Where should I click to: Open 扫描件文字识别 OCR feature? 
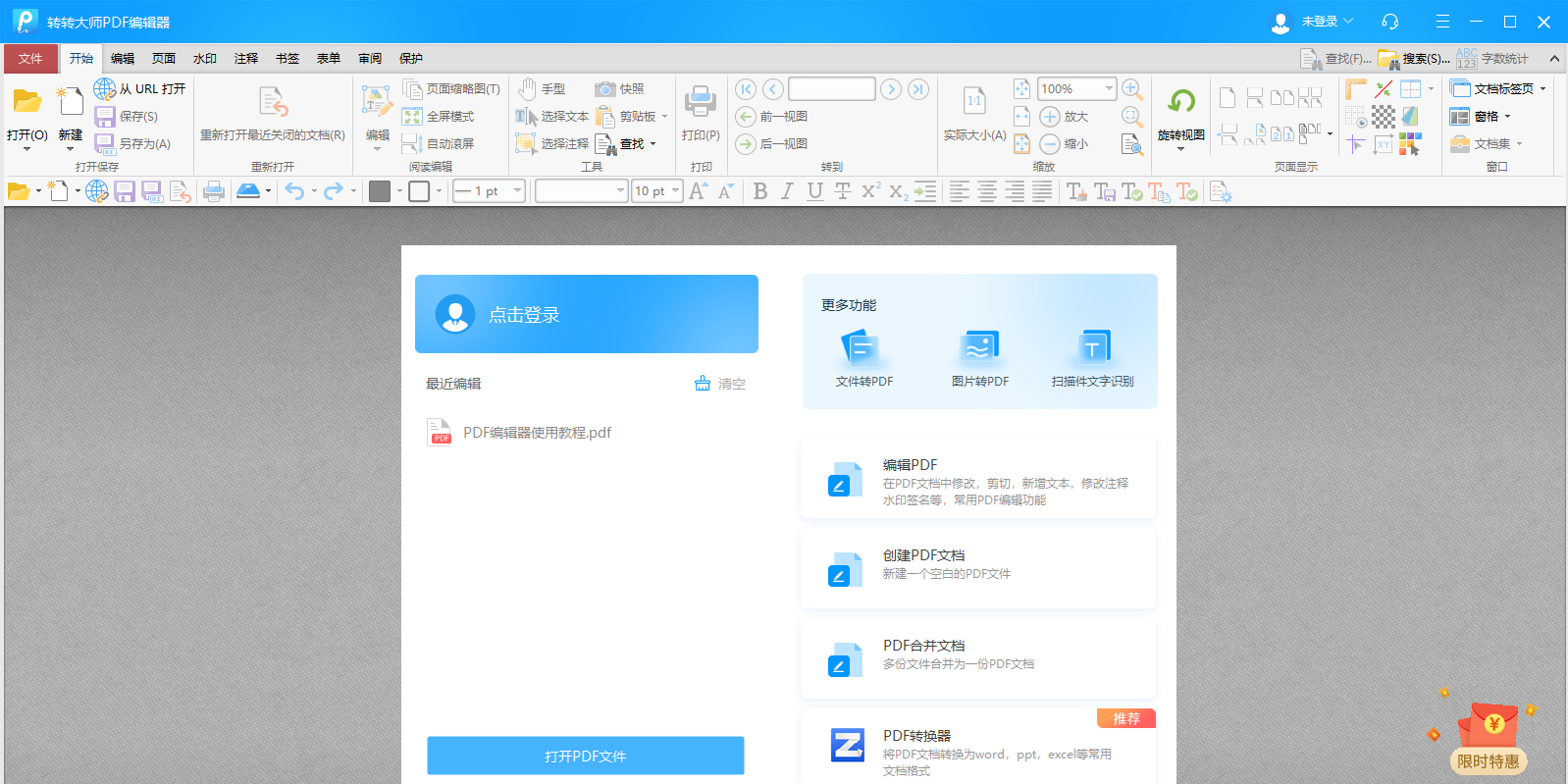[x=1092, y=358]
